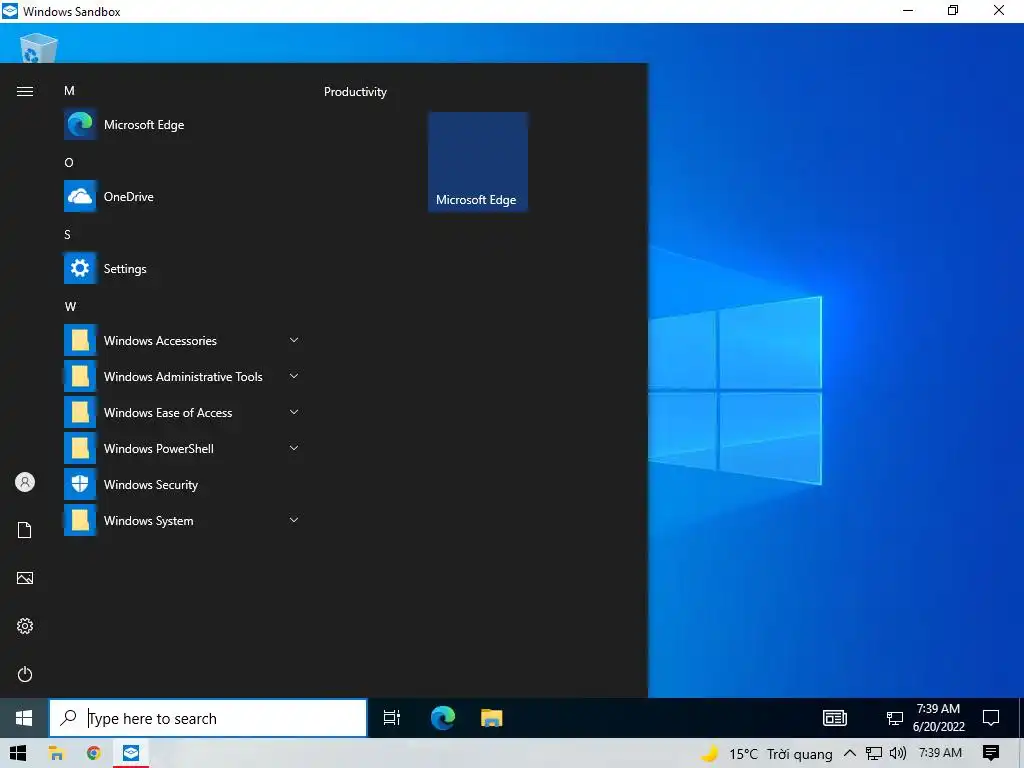
Task: Click network icon in sandbox system tray
Action: pyautogui.click(x=895, y=718)
